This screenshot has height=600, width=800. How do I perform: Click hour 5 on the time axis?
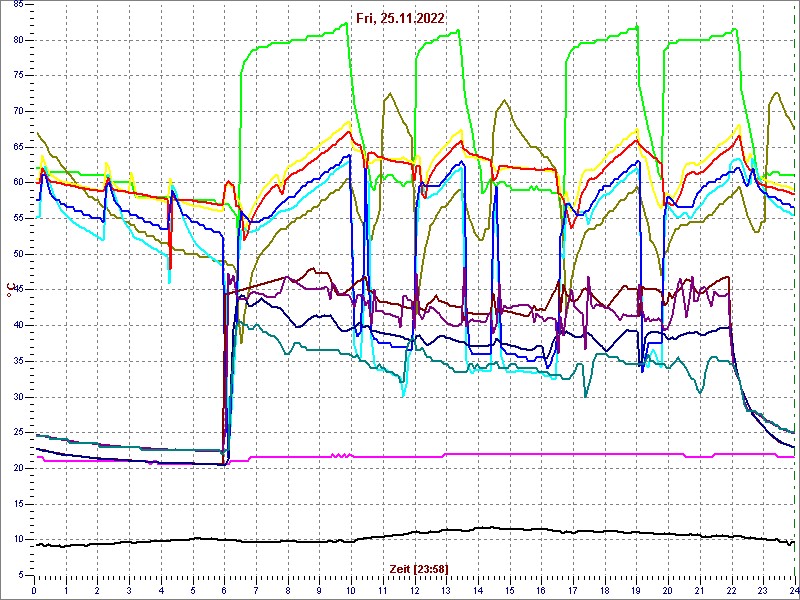[193, 590]
